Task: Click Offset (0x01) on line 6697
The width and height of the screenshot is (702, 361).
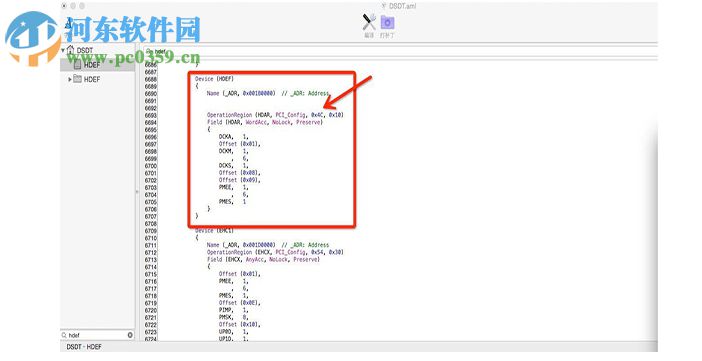Action: point(240,144)
